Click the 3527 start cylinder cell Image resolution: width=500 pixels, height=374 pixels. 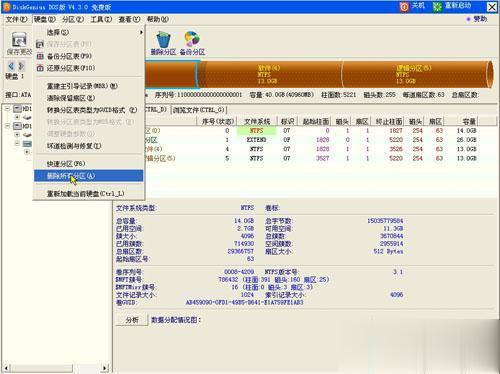click(322, 158)
